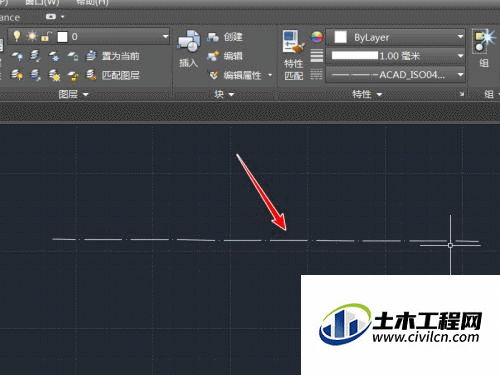Click Thaw All Layers icon
Image resolution: width=500 pixels, height=375 pixels.
(54, 75)
